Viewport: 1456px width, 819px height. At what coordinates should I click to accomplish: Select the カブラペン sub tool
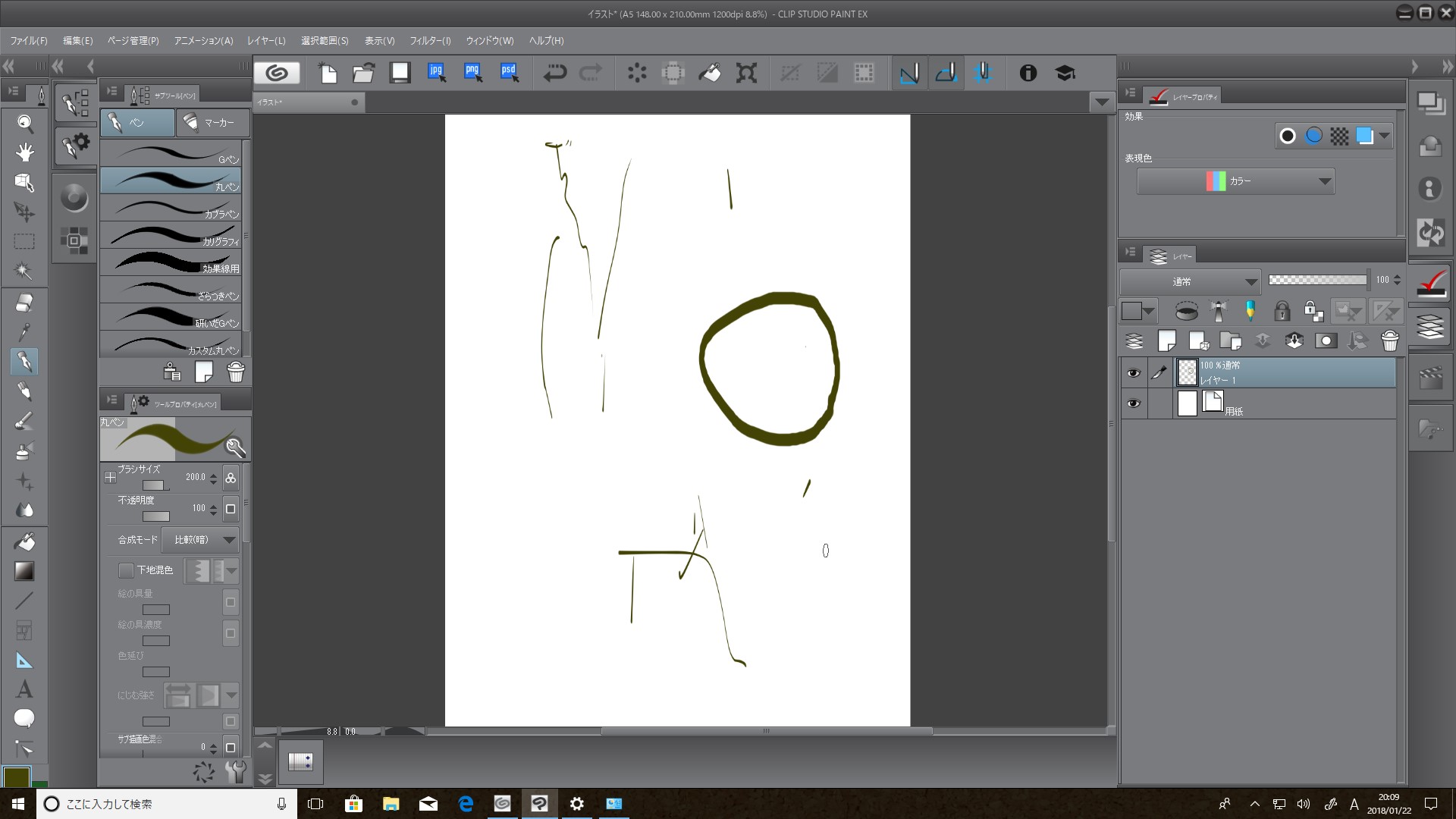click(171, 209)
